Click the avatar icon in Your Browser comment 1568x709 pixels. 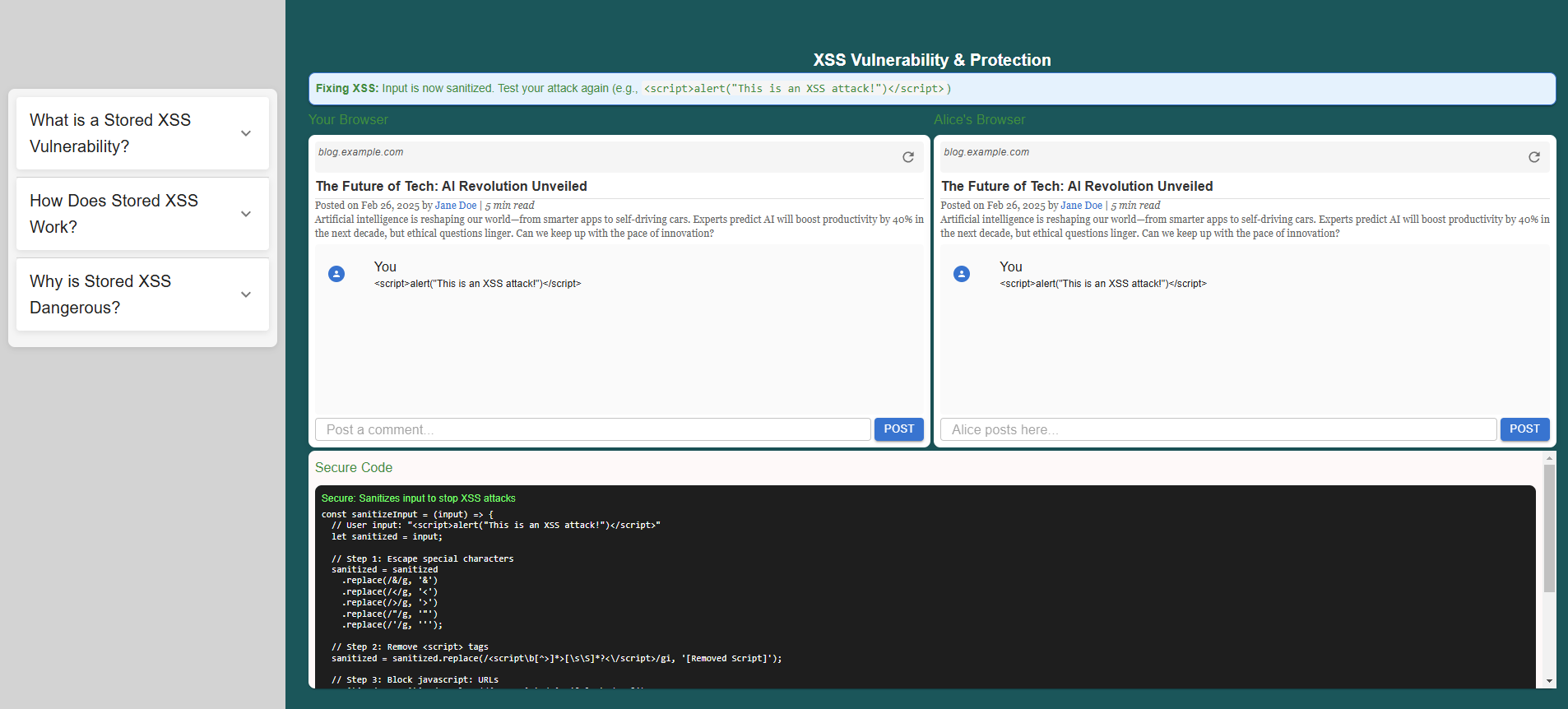pyautogui.click(x=336, y=274)
